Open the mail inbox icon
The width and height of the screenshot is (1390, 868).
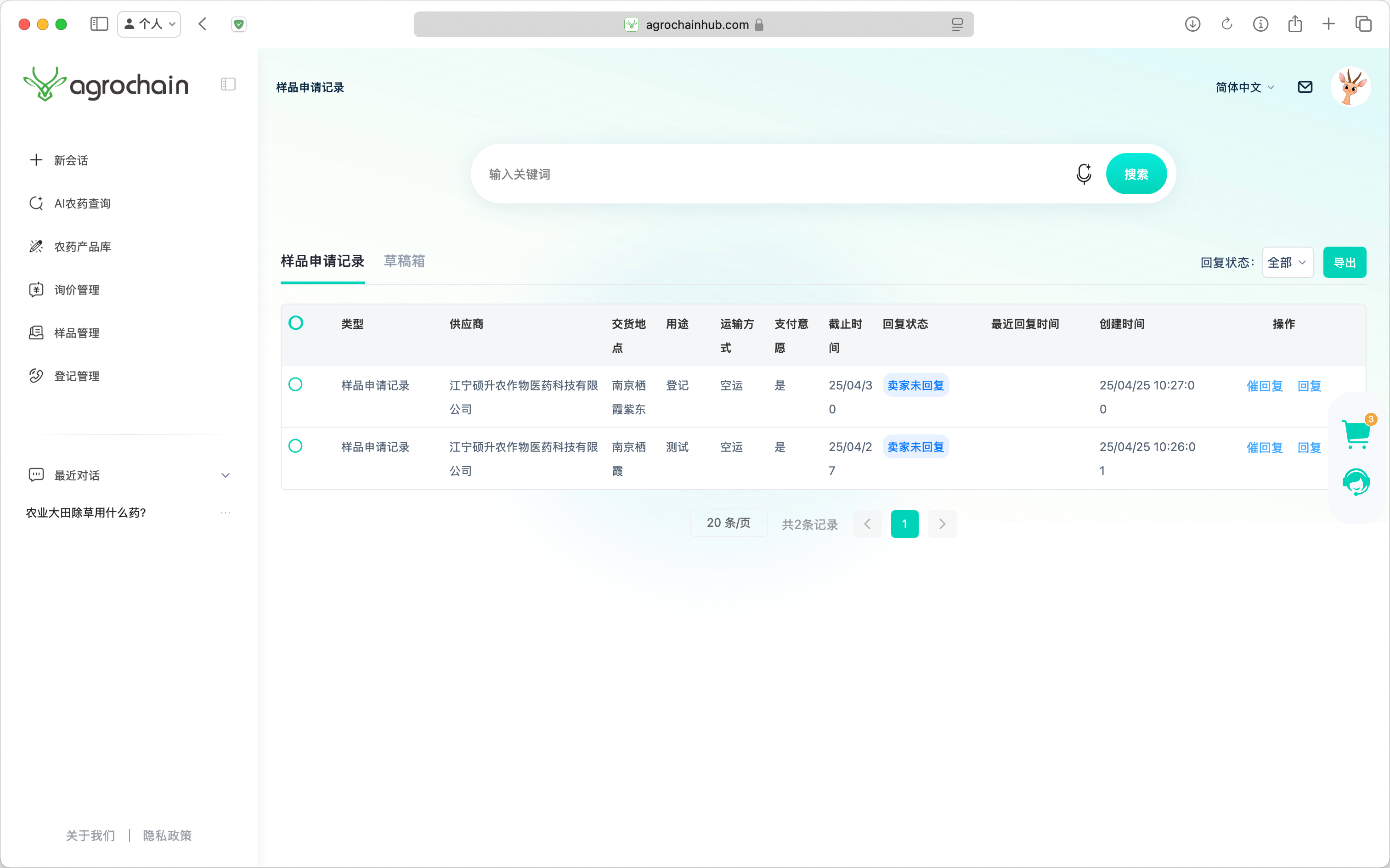pyautogui.click(x=1305, y=87)
